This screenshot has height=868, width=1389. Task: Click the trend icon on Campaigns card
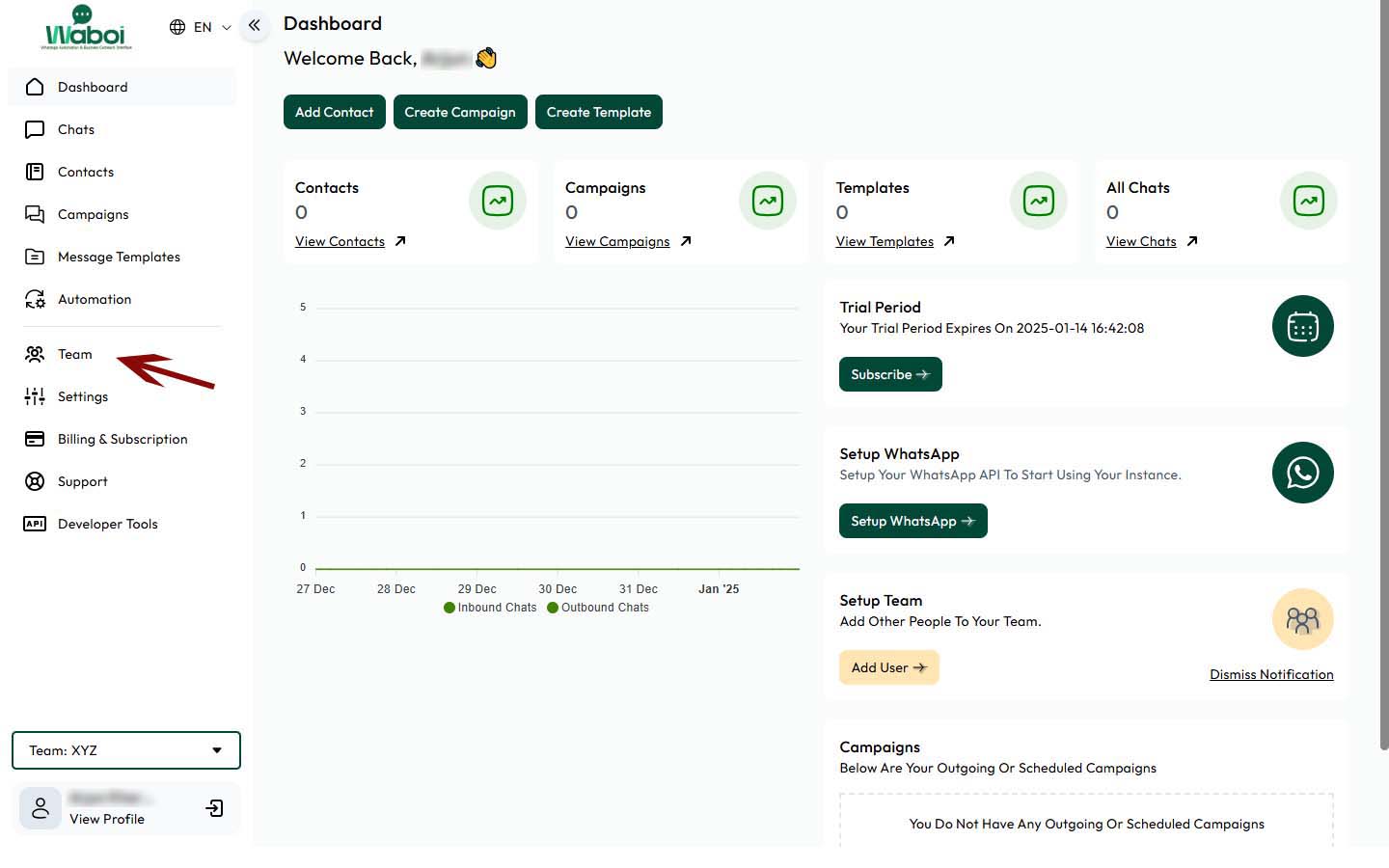pyautogui.click(x=768, y=201)
